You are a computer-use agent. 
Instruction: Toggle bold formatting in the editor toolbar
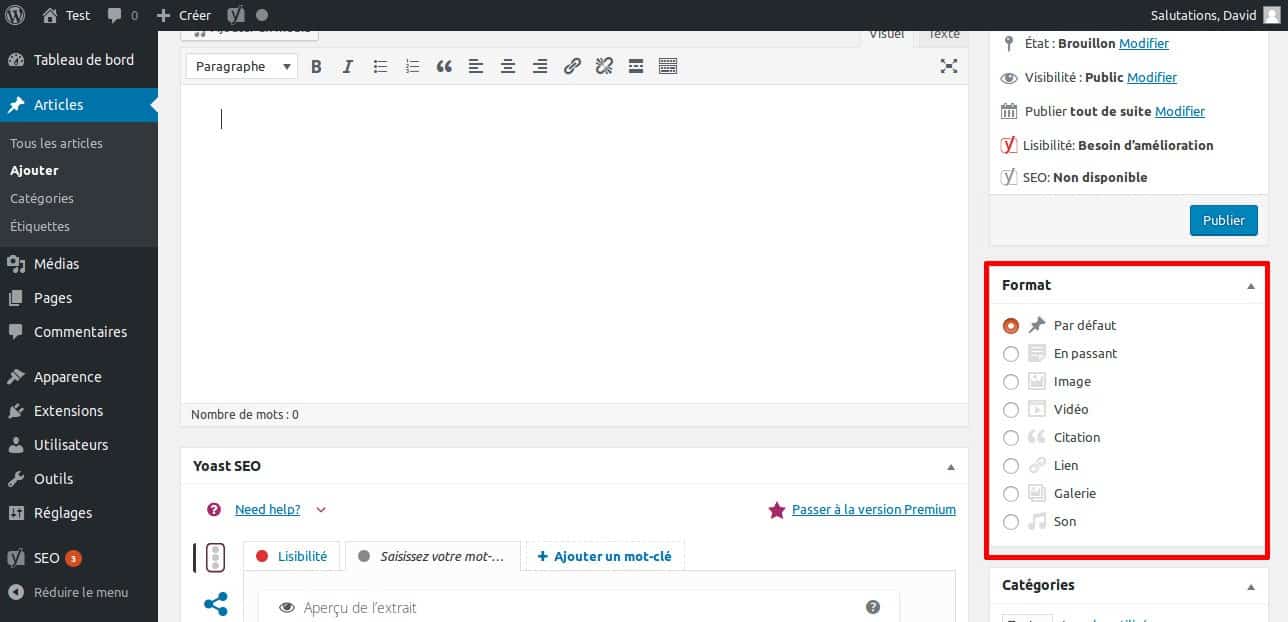pyautogui.click(x=316, y=66)
